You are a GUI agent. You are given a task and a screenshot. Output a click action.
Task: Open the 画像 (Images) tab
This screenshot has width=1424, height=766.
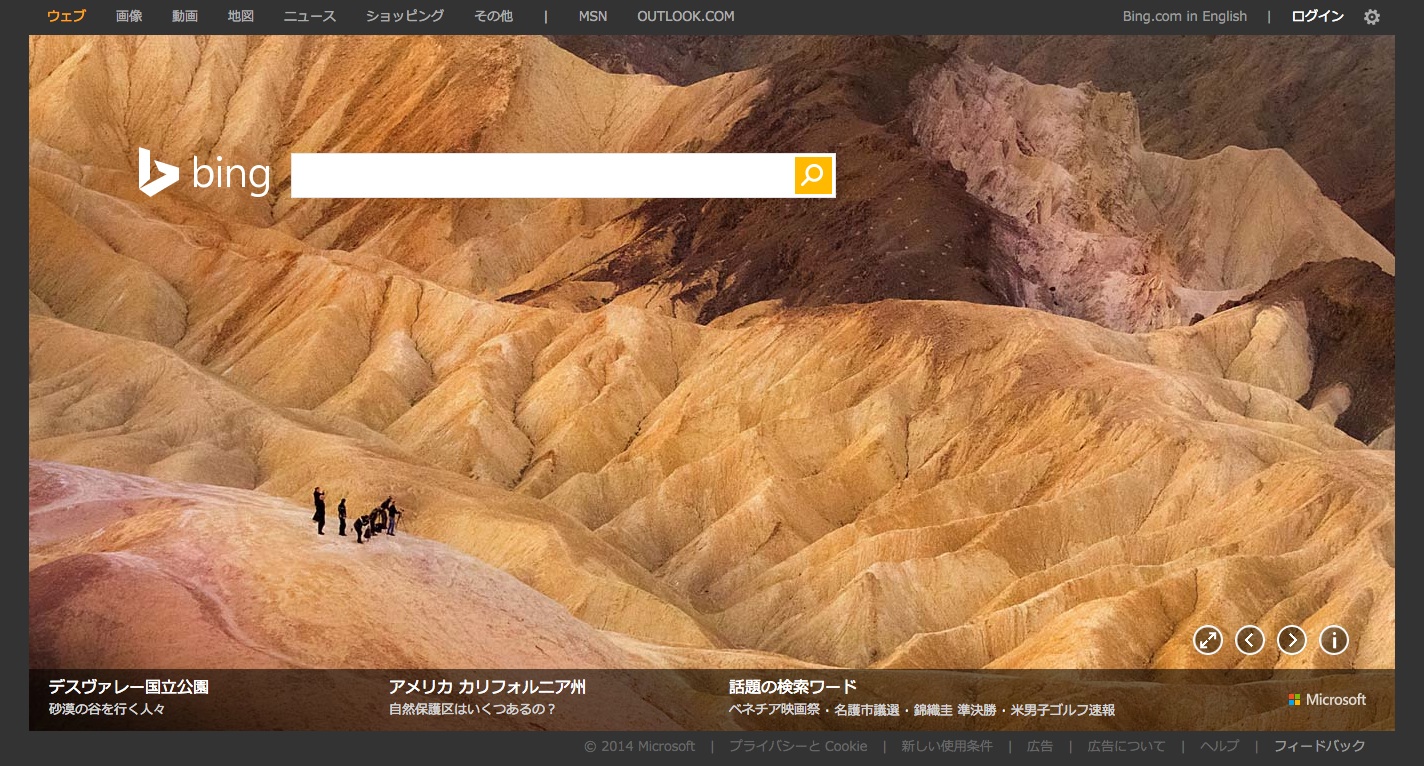129,16
